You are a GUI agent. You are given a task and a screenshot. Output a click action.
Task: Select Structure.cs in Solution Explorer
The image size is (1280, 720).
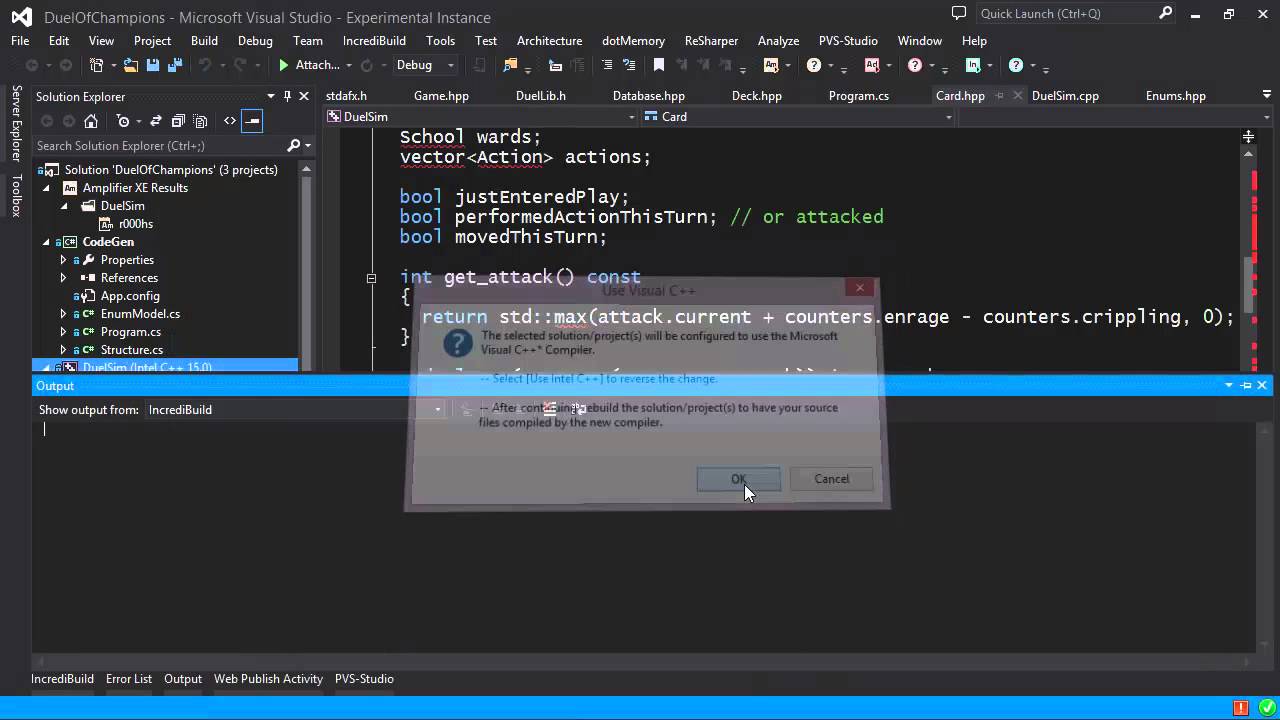[131, 350]
